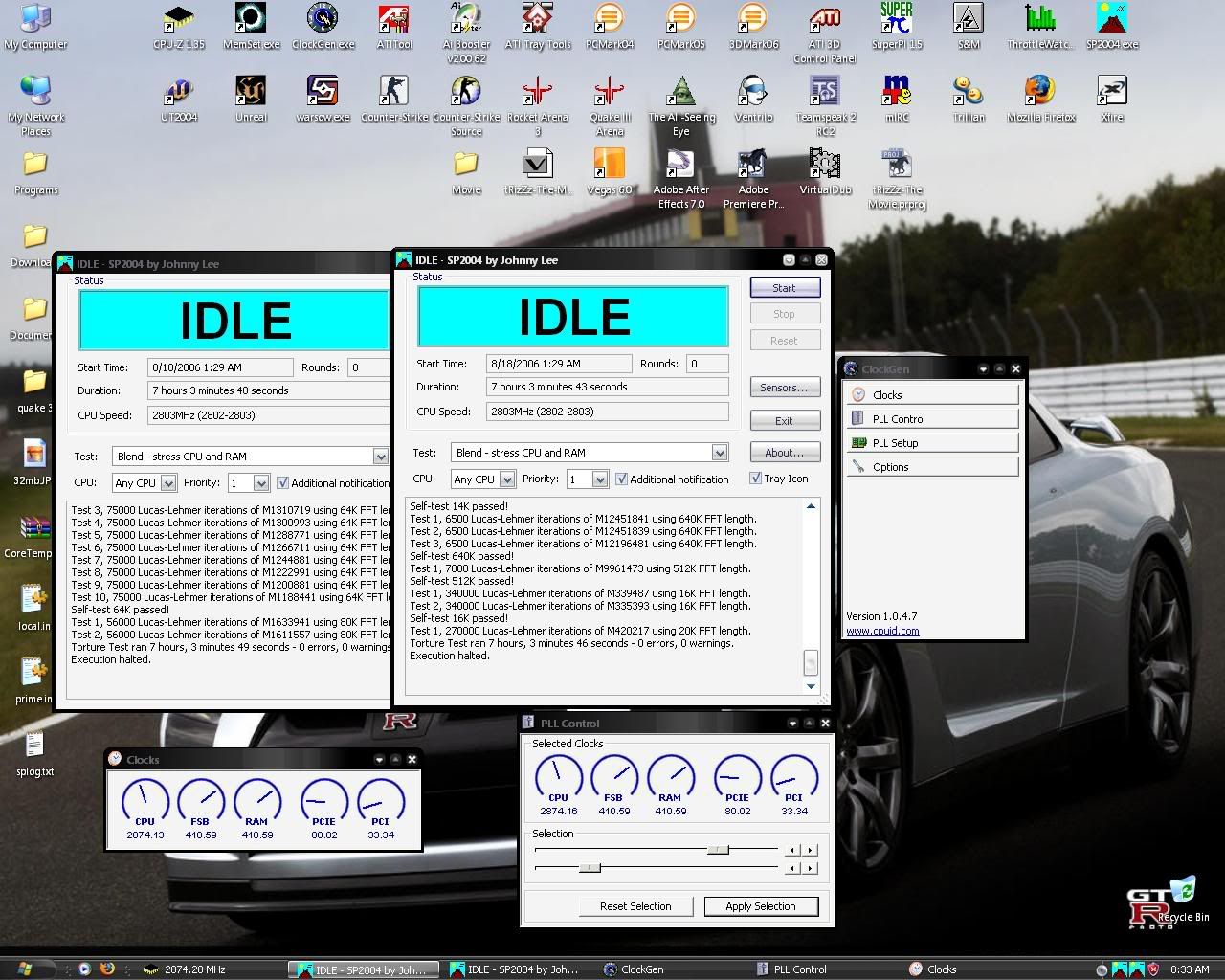This screenshot has height=980, width=1225.
Task: Expand Test dropdown in front SP2004 window
Action: pyautogui.click(x=719, y=452)
